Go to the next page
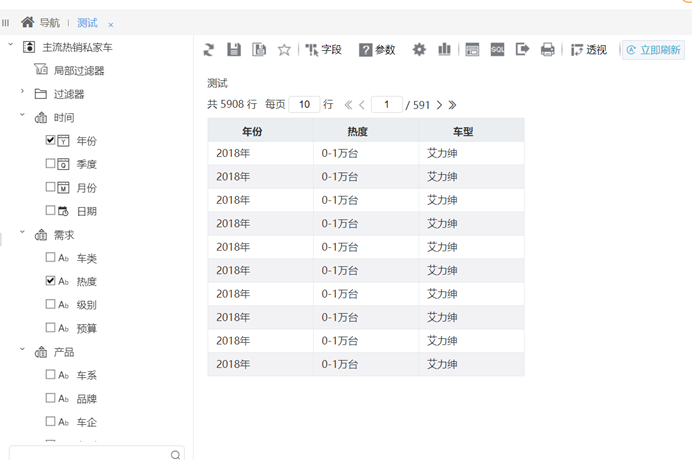The image size is (692, 460). [439, 105]
